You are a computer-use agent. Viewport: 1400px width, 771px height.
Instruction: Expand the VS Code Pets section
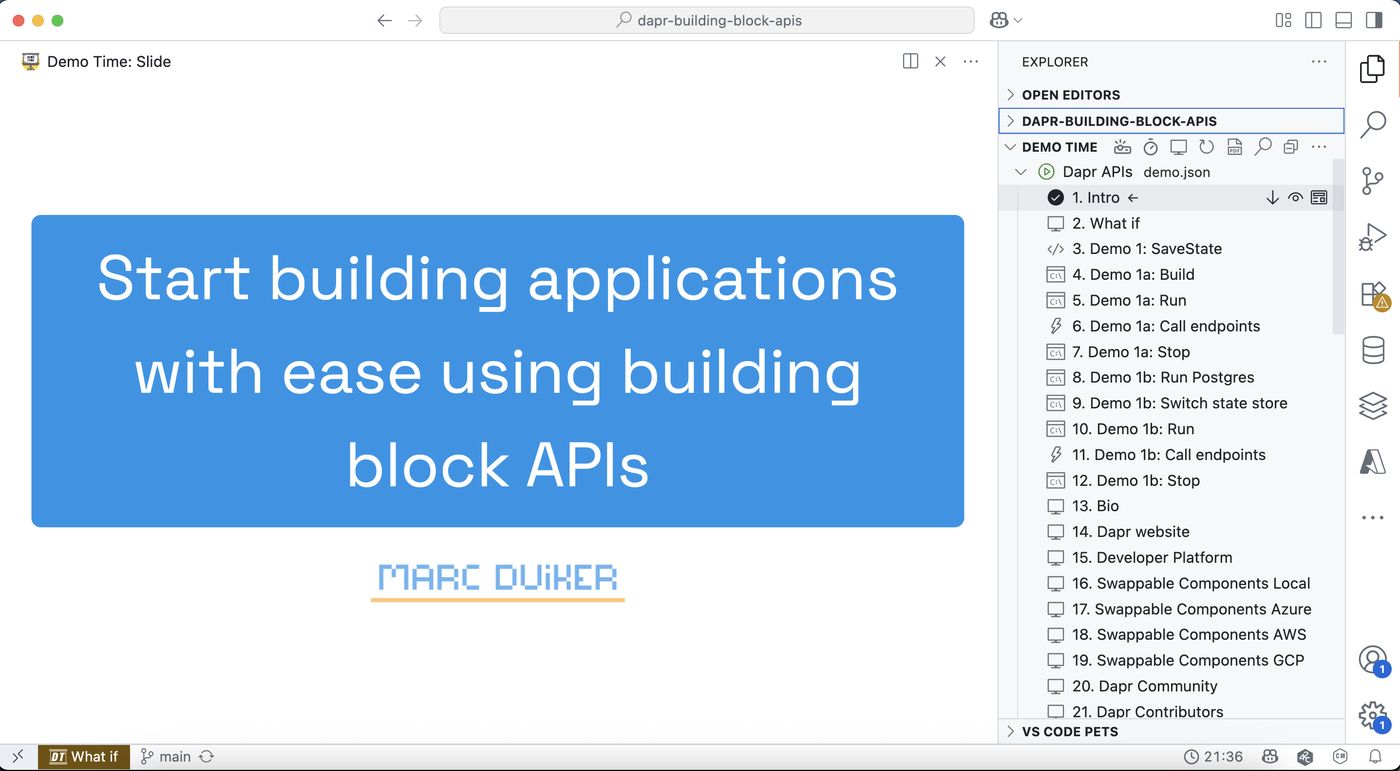coord(1171,732)
